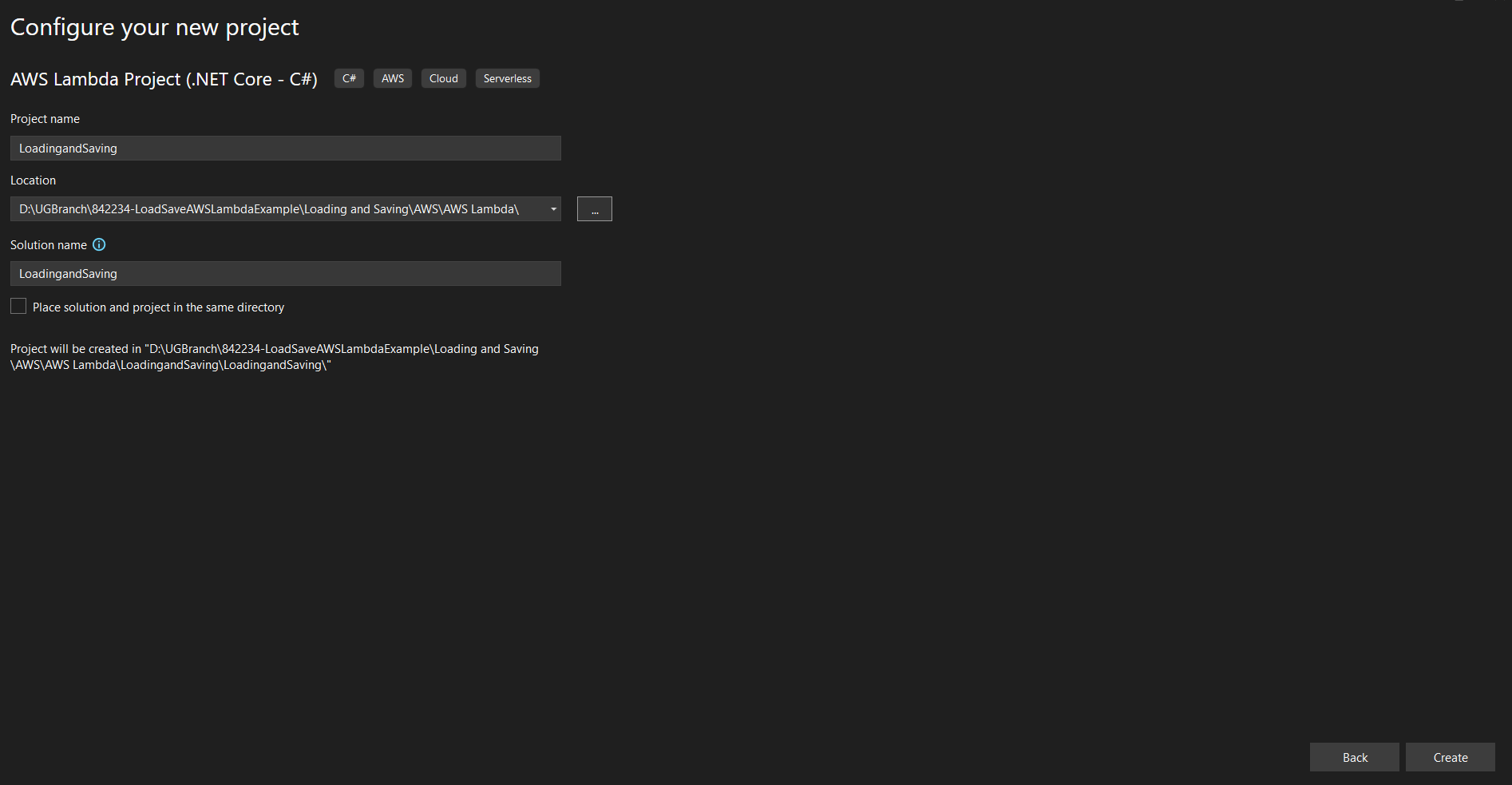The height and width of the screenshot is (785, 1512).
Task: Click the Solution name input field
Action: pyautogui.click(x=286, y=274)
